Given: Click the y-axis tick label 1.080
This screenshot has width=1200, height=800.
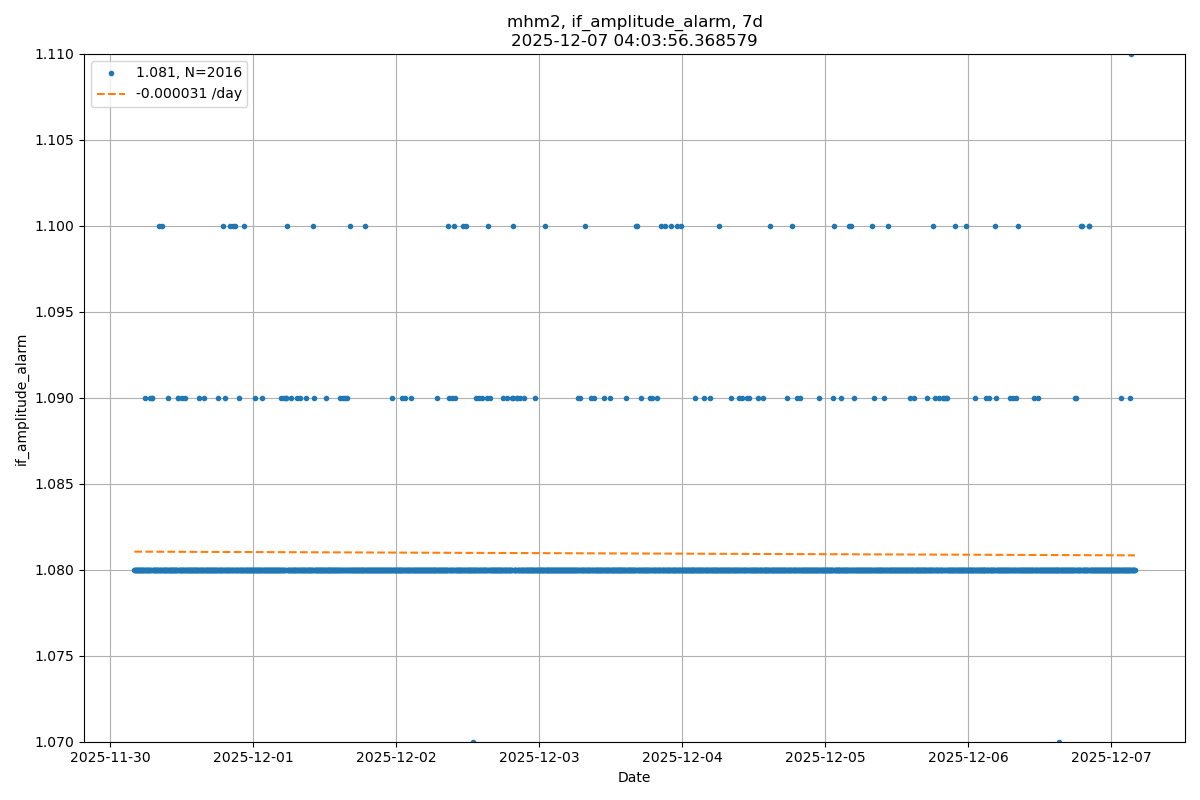Looking at the screenshot, I should (x=55, y=570).
